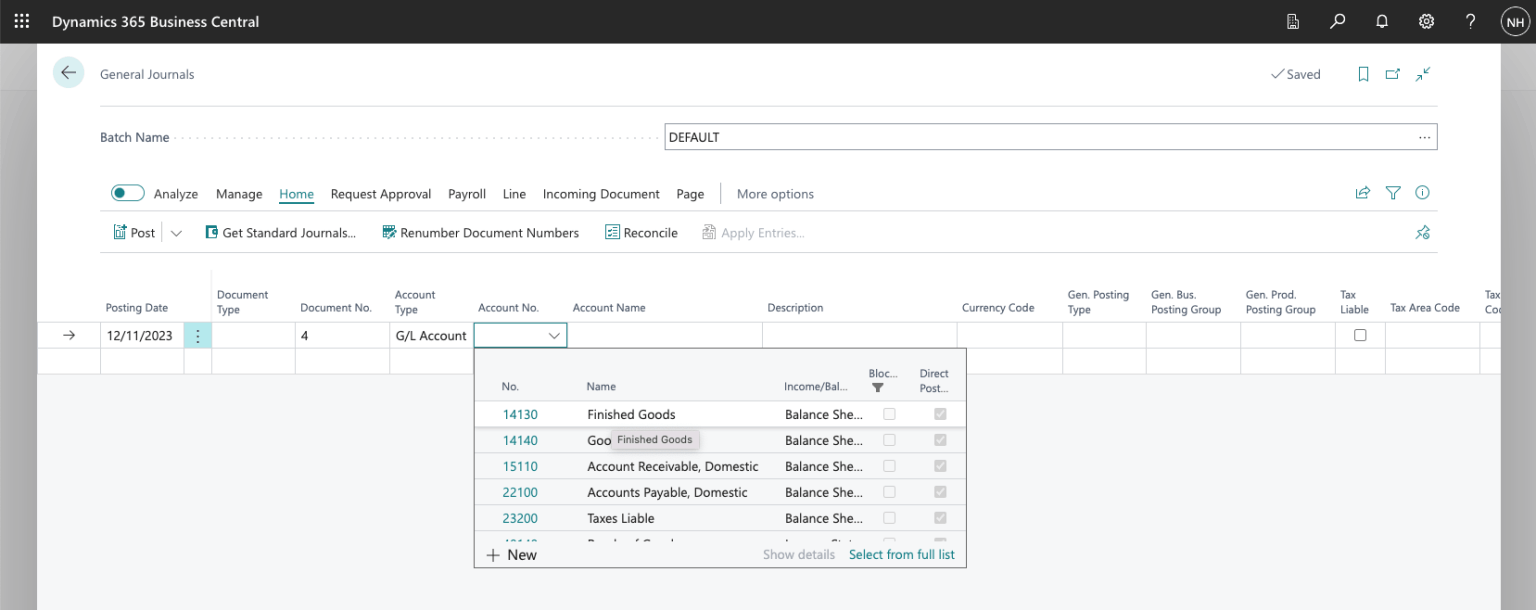Click the share icon above toolbar
This screenshot has height=610, width=1536.
(x=1362, y=193)
